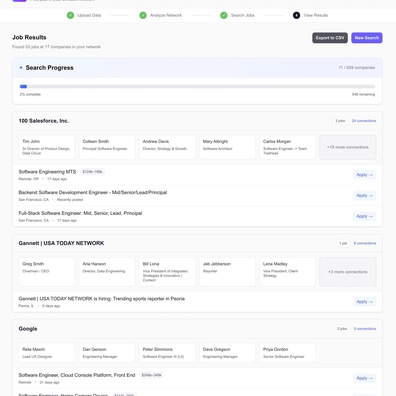Click the 2% complete label
The width and height of the screenshot is (396, 396).
(x=30, y=94)
